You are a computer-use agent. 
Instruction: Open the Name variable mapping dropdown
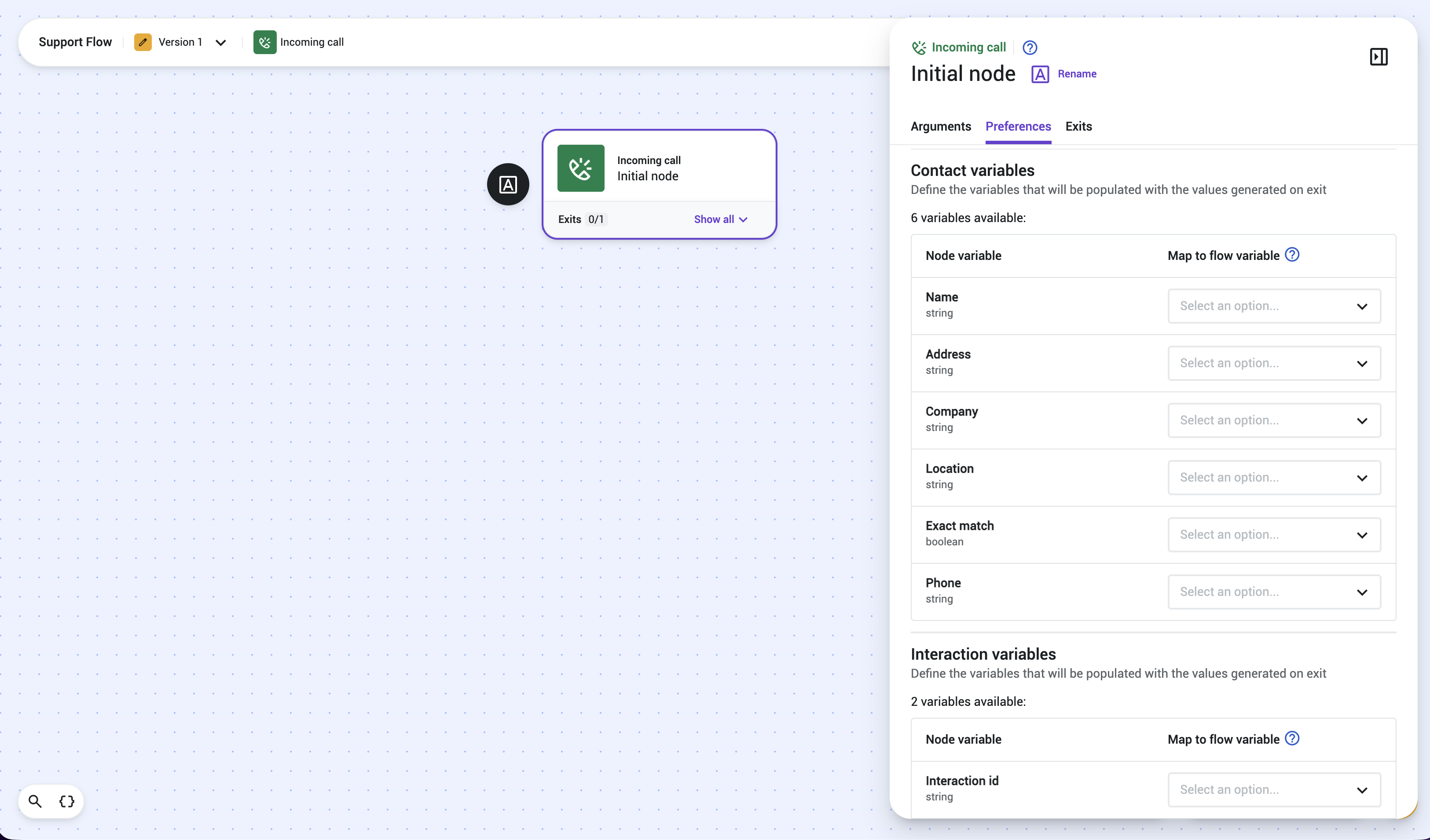(1274, 306)
